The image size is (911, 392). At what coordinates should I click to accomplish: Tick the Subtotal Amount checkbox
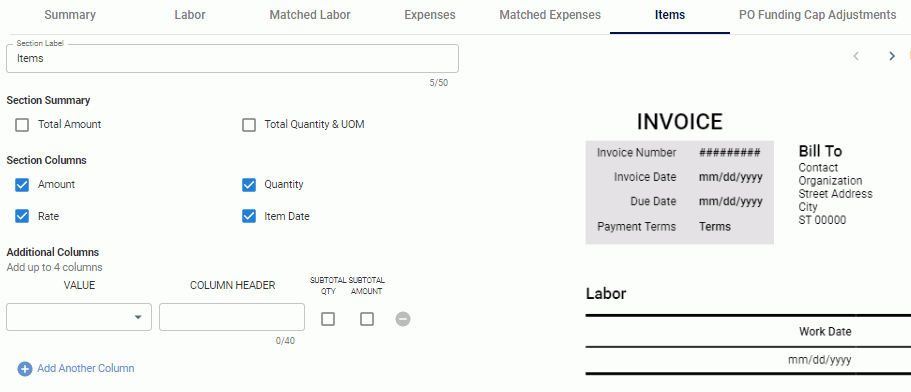point(367,319)
